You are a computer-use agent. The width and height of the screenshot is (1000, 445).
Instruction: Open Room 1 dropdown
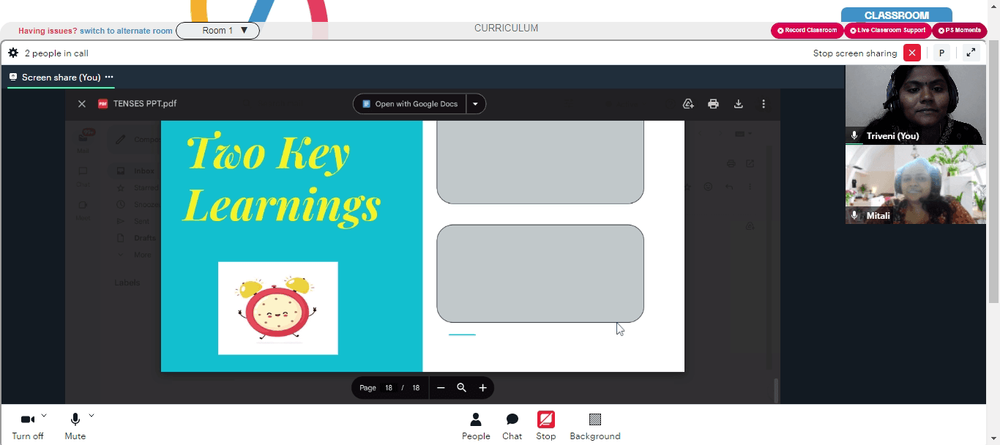coord(217,31)
